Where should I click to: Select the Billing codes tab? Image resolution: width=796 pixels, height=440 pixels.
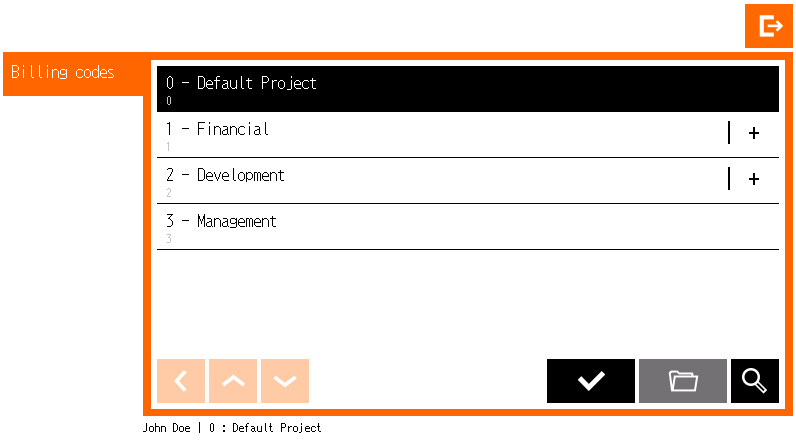[63, 73]
